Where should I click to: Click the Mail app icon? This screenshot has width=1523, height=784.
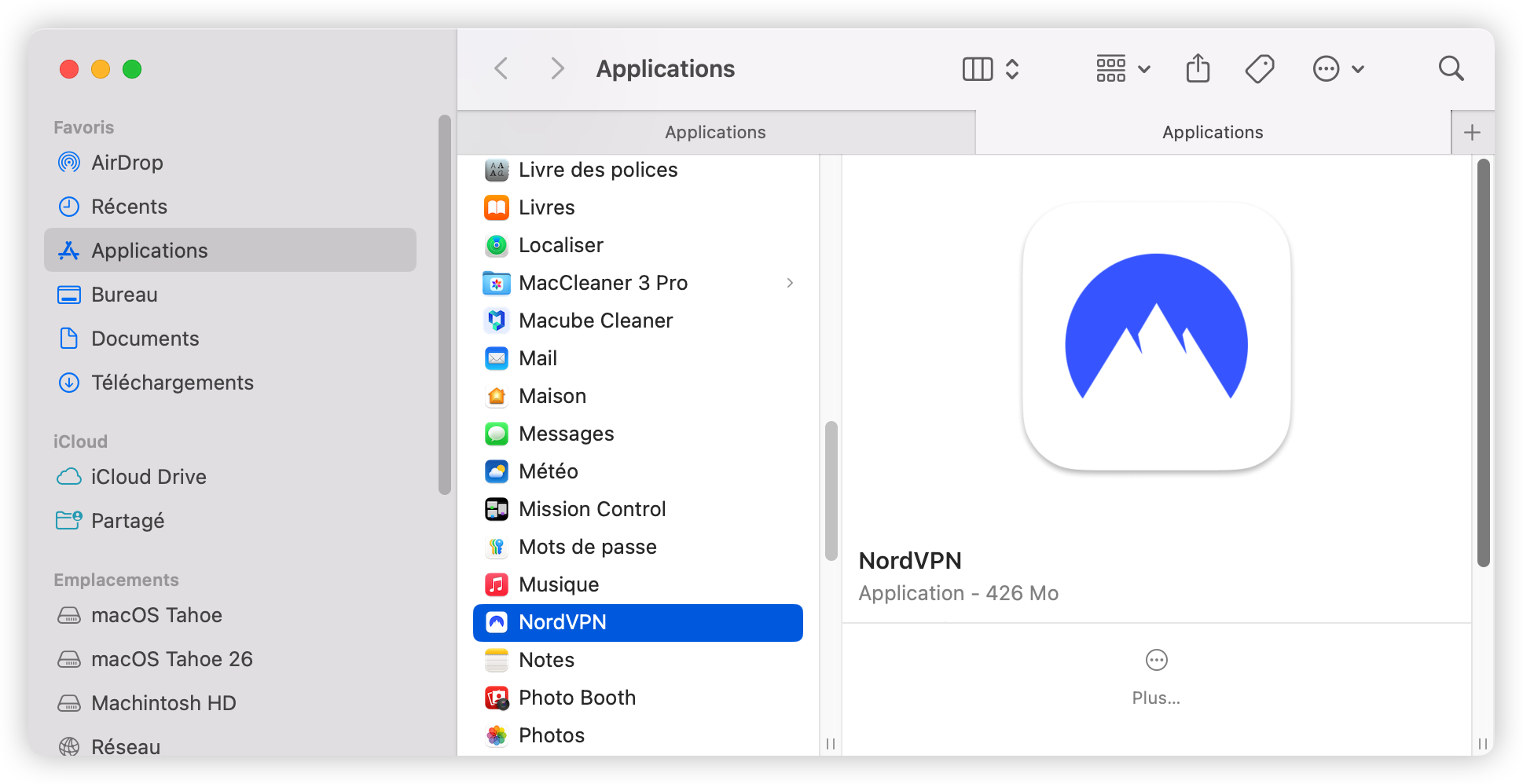pos(497,358)
